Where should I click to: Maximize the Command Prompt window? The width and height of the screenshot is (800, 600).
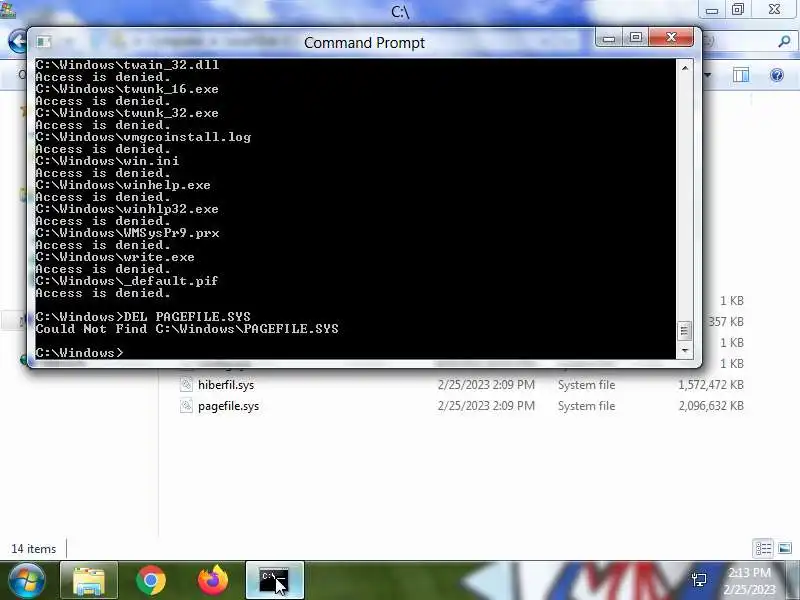tap(635, 38)
